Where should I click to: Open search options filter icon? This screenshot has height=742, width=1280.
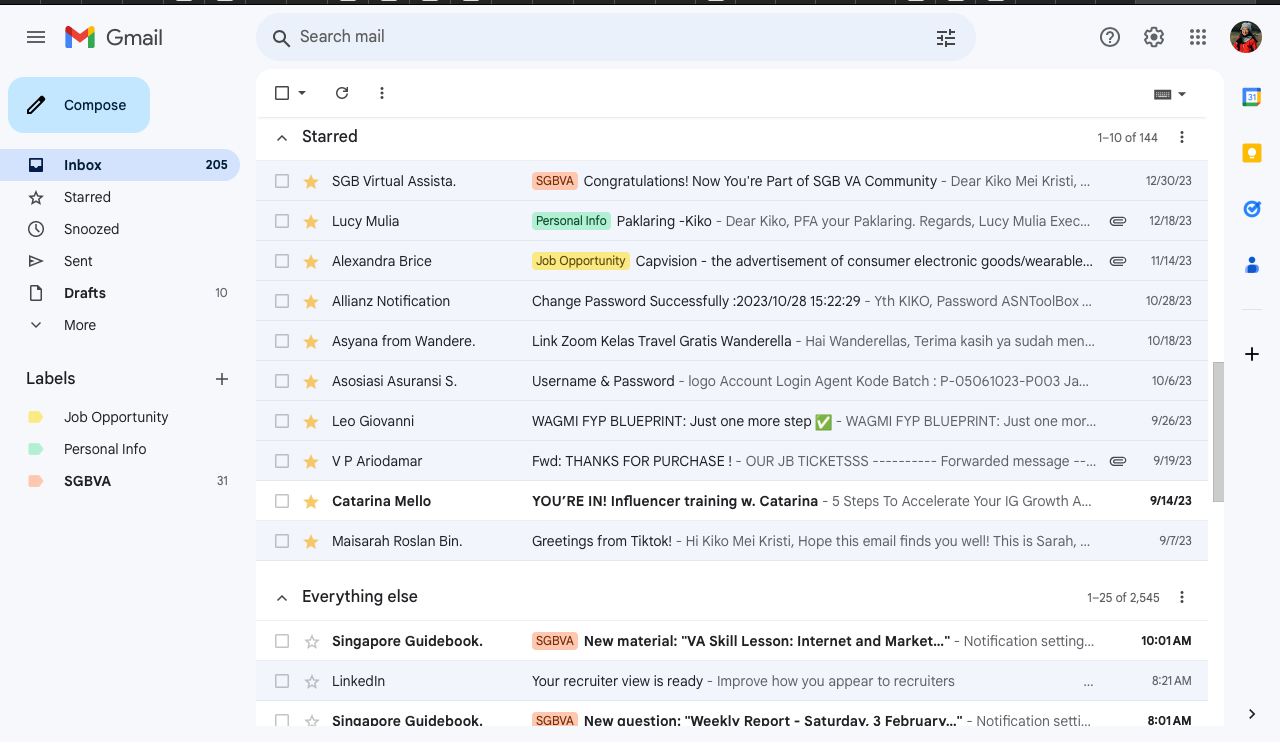click(x=946, y=38)
